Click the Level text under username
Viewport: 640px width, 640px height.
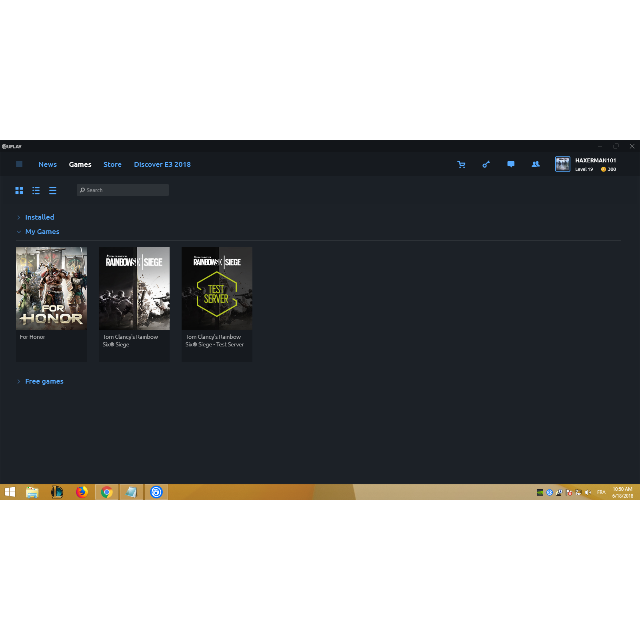(x=584, y=169)
